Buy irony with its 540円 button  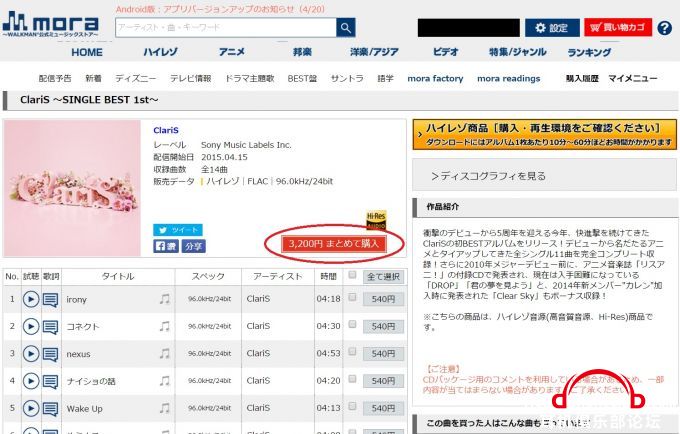(x=383, y=299)
